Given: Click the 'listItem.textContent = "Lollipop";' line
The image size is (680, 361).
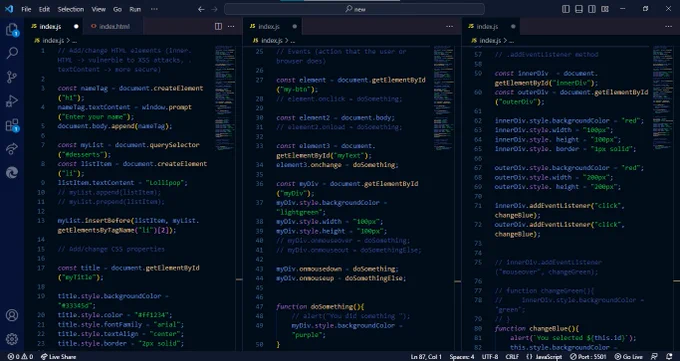Looking at the screenshot, I should (x=122, y=183).
